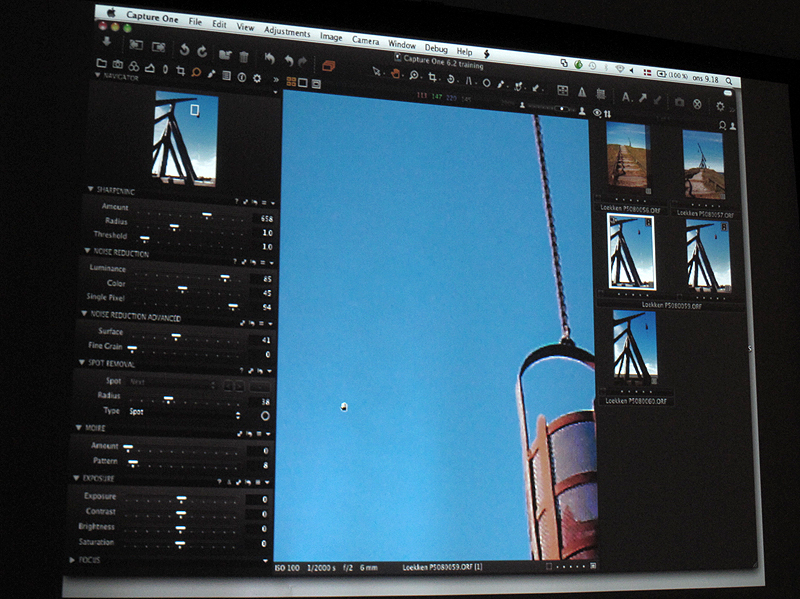800x599 pixels.
Task: Open the Spot Removal Type dropdown
Action: [x=185, y=413]
